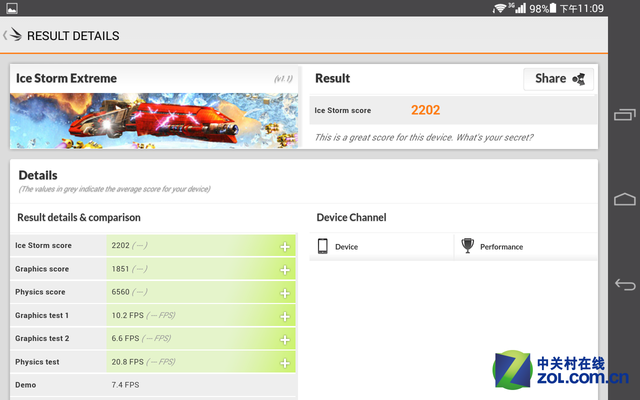Tap the Android recent apps button
The image size is (640, 400).
tap(624, 115)
